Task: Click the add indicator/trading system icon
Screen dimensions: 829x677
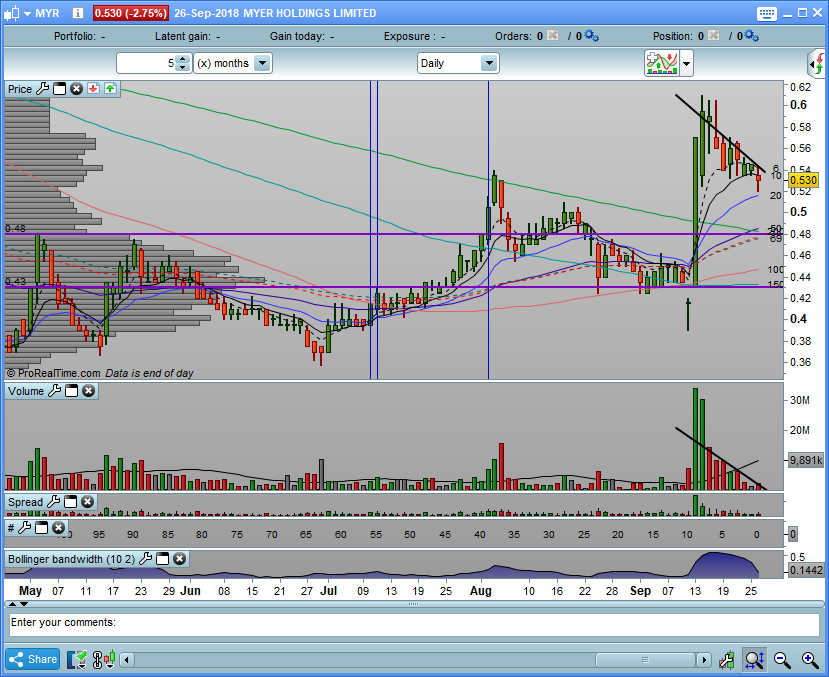Action: pyautogui.click(x=661, y=63)
